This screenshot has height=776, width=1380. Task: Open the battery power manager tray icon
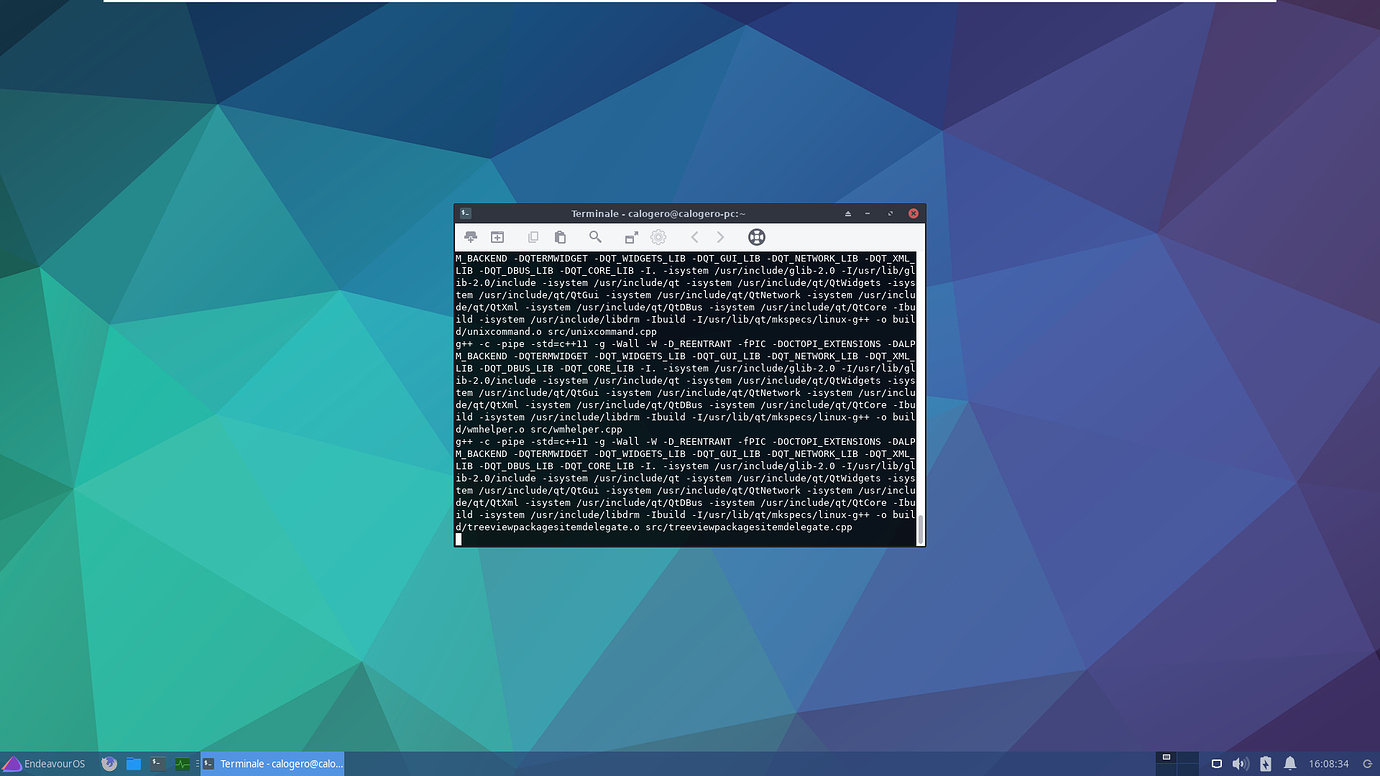[x=1264, y=763]
